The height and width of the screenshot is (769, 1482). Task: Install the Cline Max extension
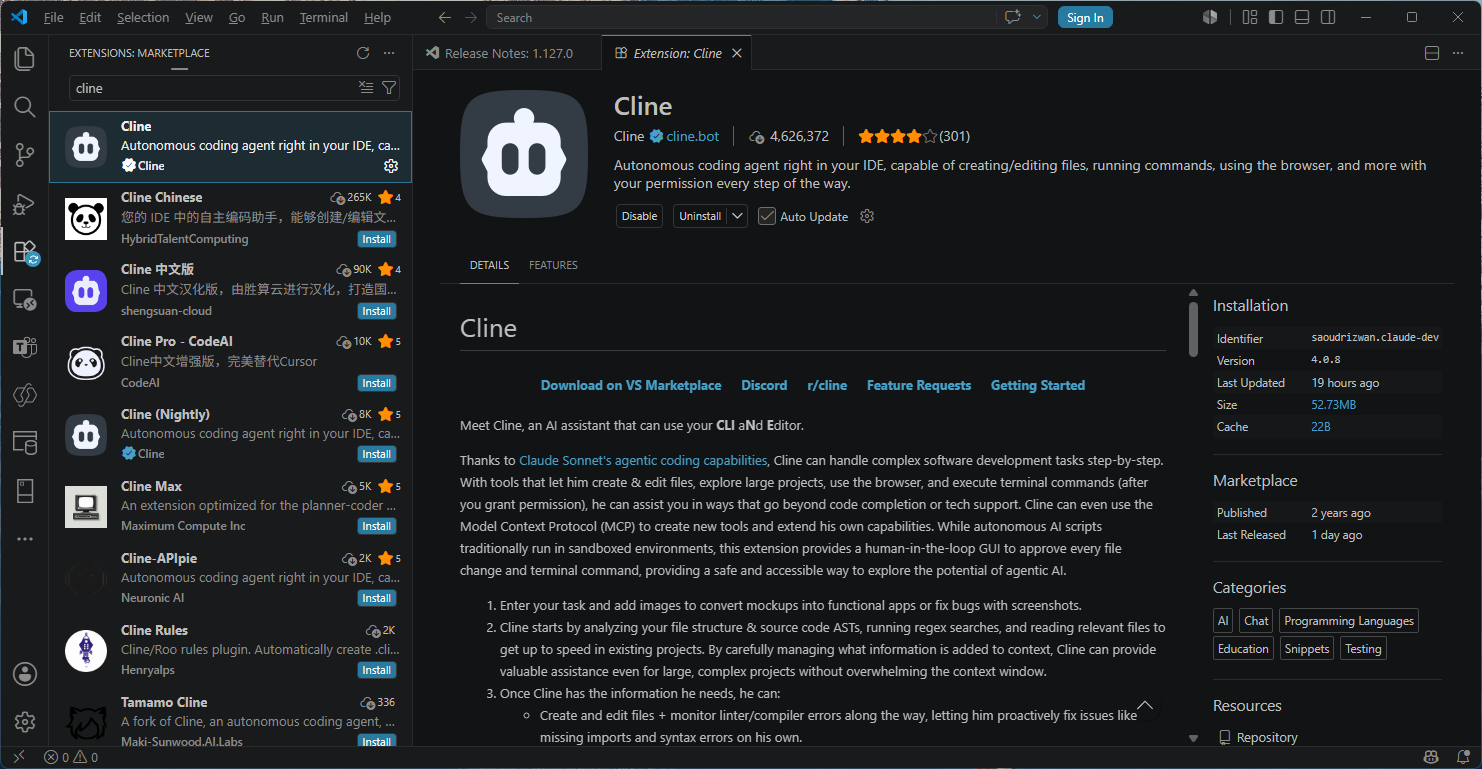pos(377,526)
